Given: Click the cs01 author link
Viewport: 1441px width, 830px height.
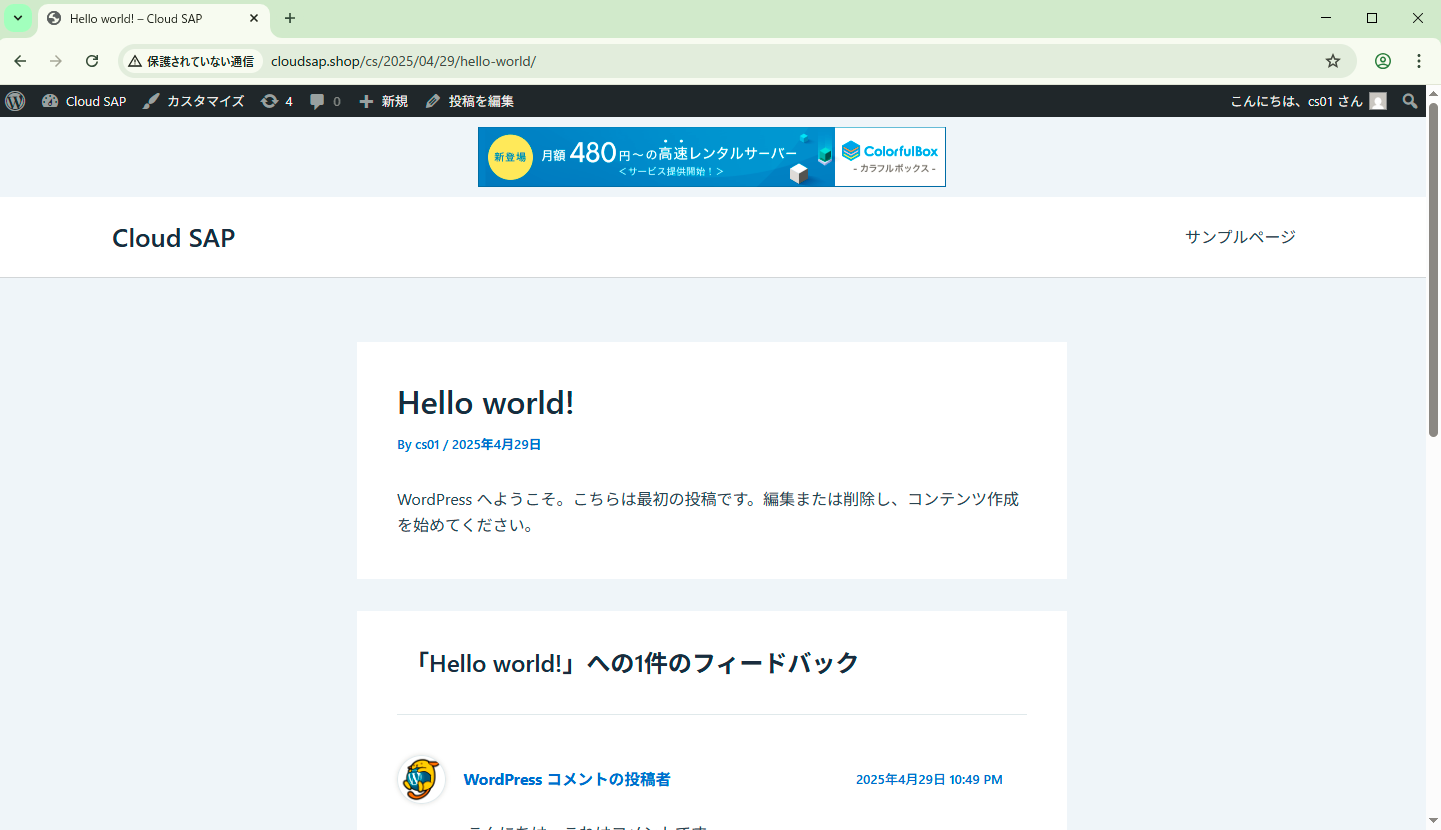Looking at the screenshot, I should (x=427, y=445).
